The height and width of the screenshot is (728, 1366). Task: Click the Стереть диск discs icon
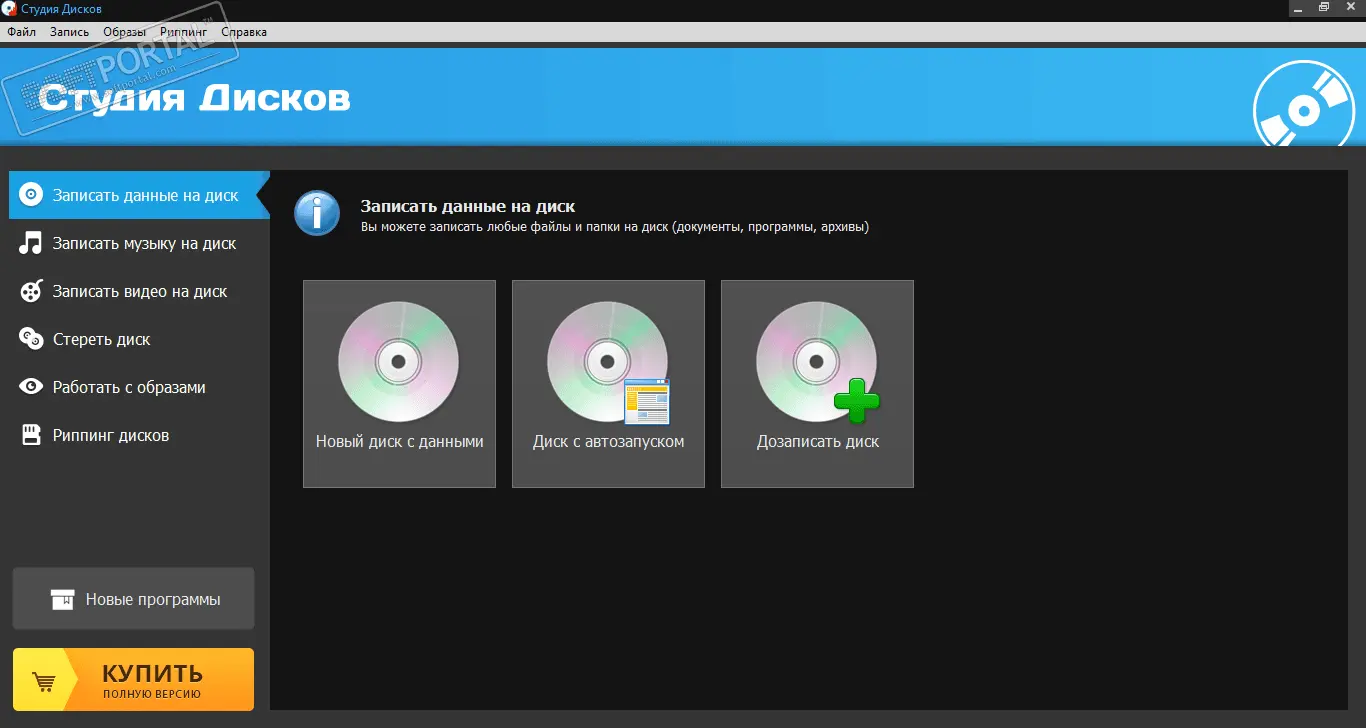[x=32, y=339]
